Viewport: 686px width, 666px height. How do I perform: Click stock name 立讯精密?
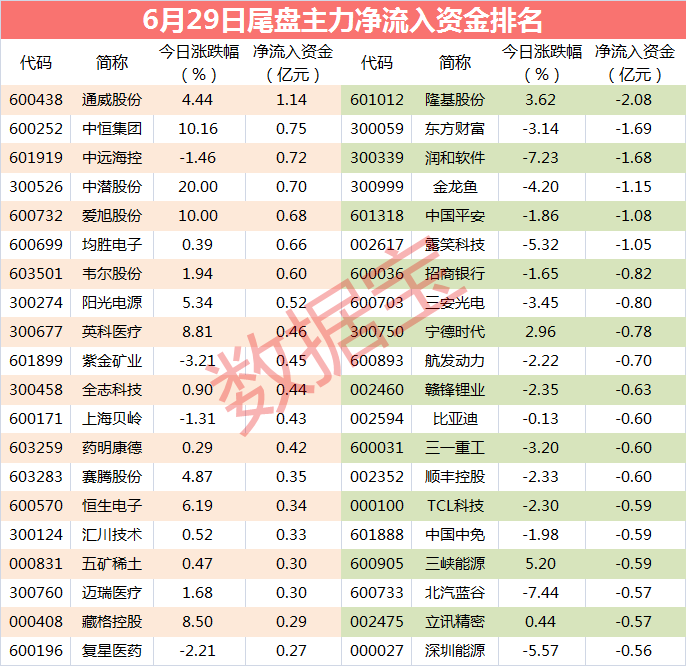455,621
